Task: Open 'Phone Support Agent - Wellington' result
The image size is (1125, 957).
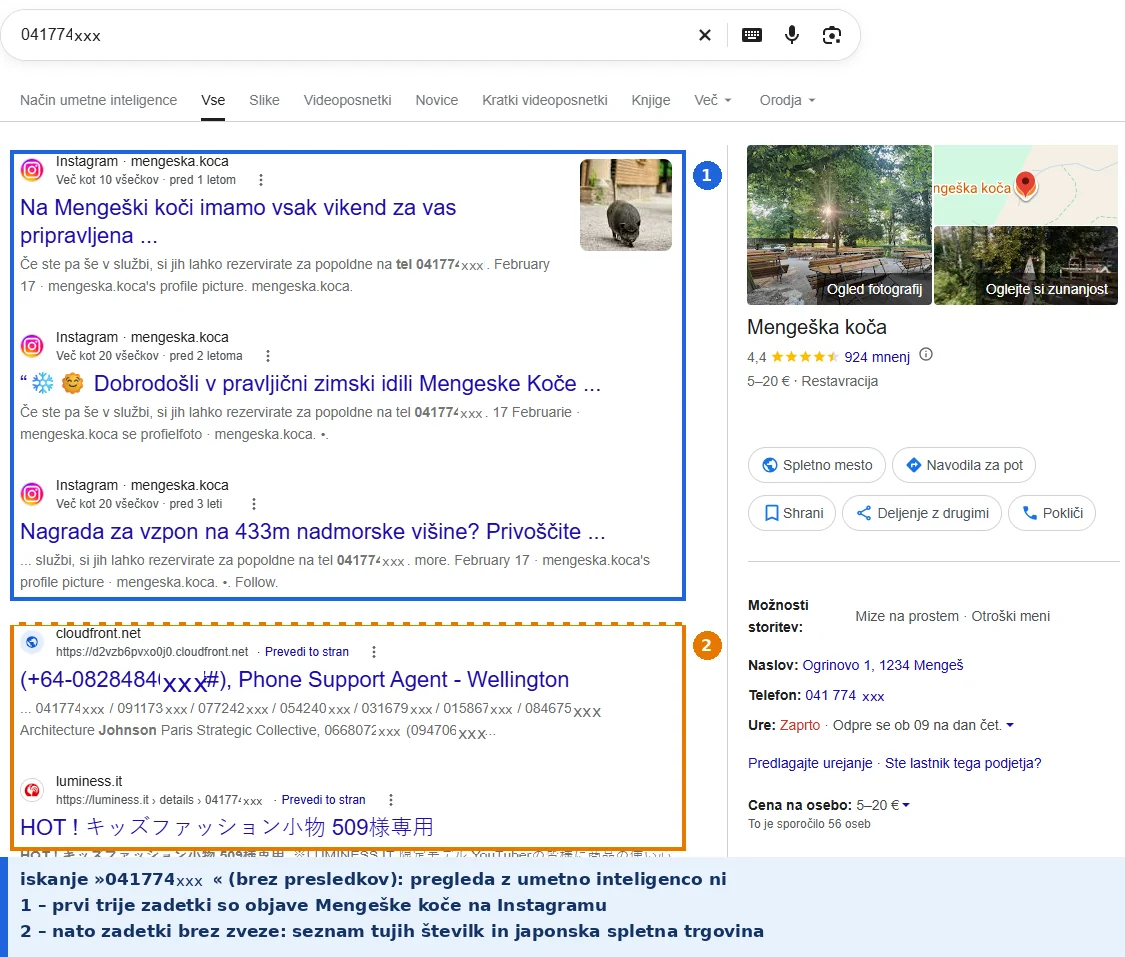Action: [x=294, y=679]
